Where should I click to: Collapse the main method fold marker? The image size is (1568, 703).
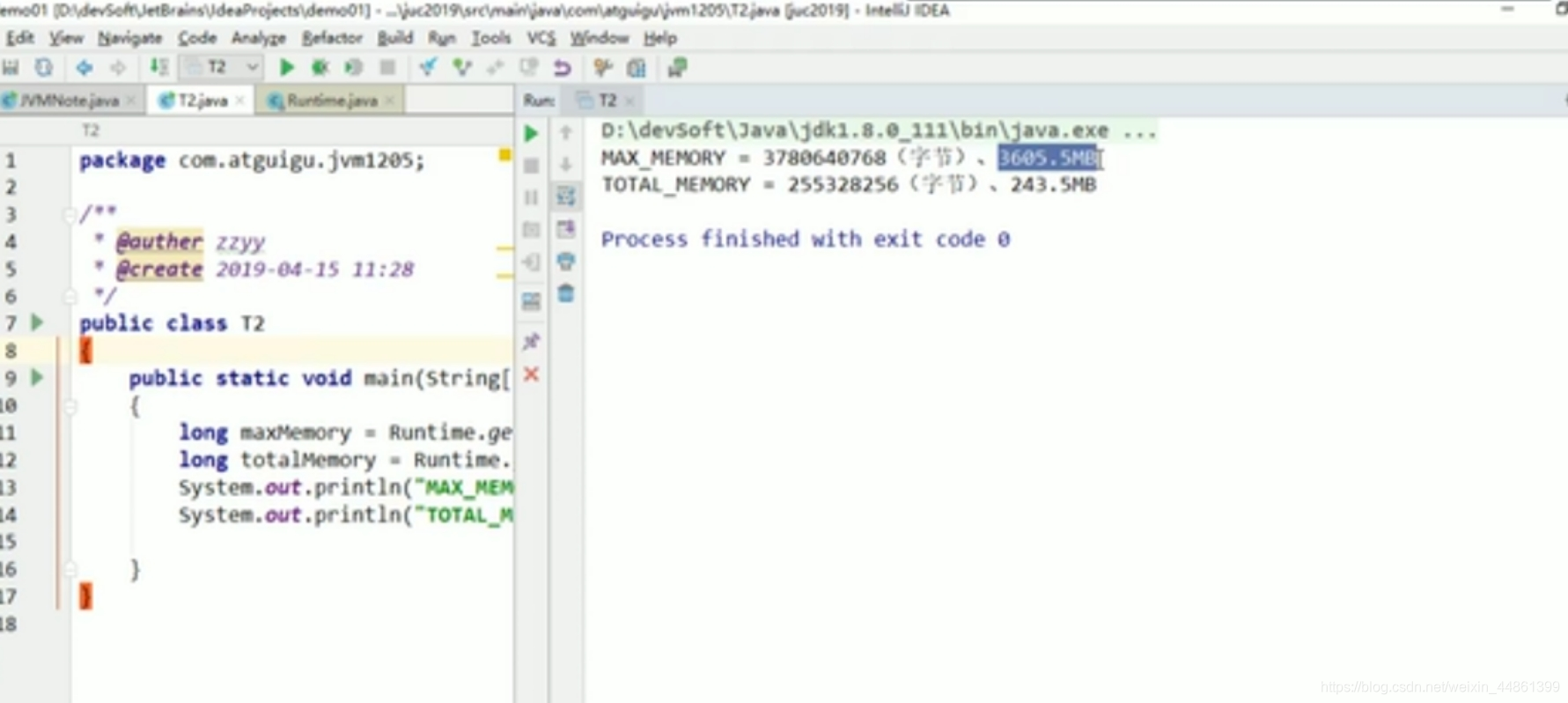click(x=71, y=406)
